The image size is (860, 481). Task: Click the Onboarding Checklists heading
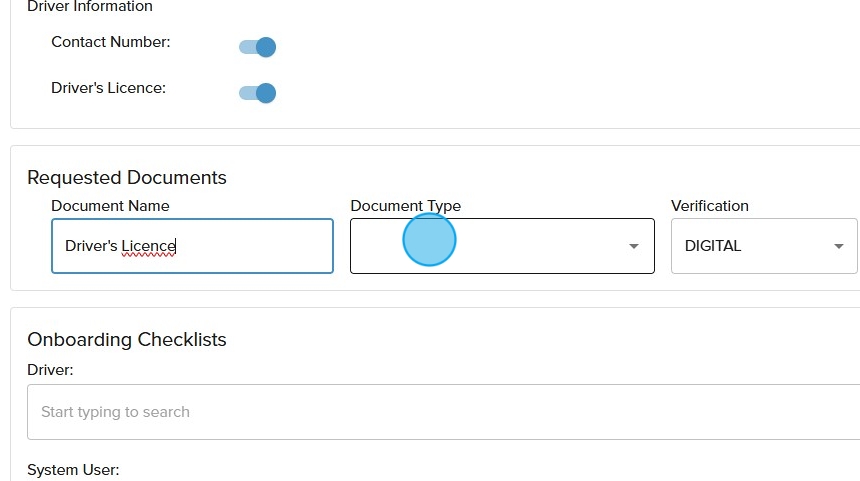tap(127, 340)
